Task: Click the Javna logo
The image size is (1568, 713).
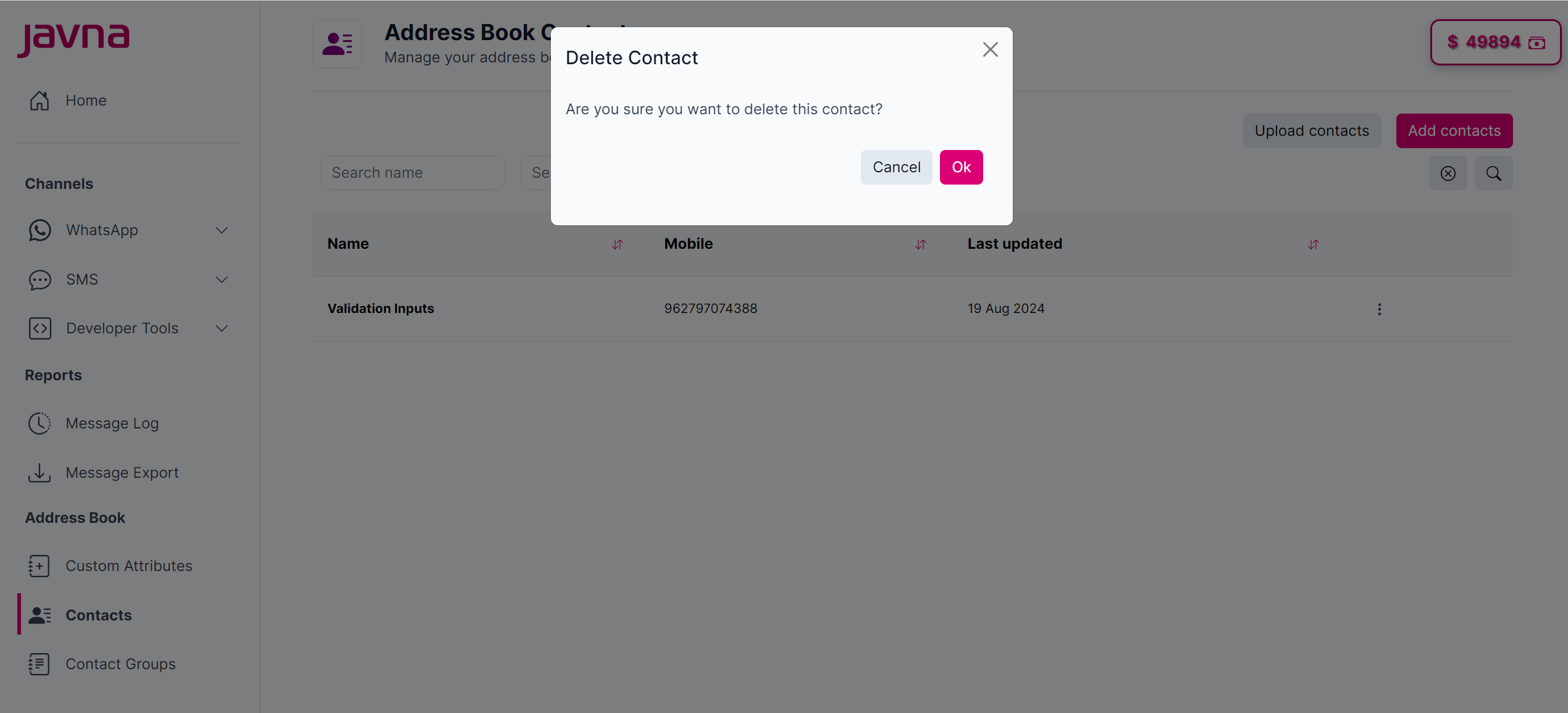Action: (x=73, y=39)
